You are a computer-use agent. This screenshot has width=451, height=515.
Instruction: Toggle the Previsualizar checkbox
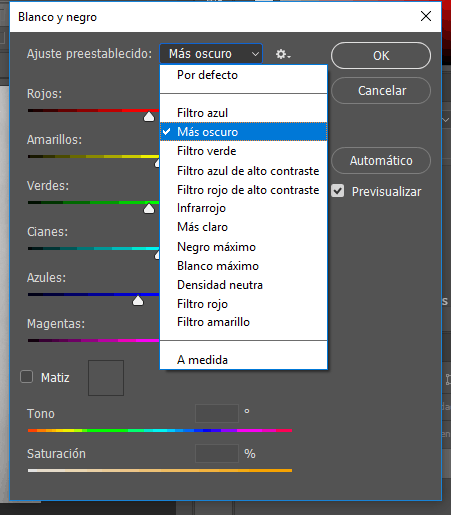[337, 191]
